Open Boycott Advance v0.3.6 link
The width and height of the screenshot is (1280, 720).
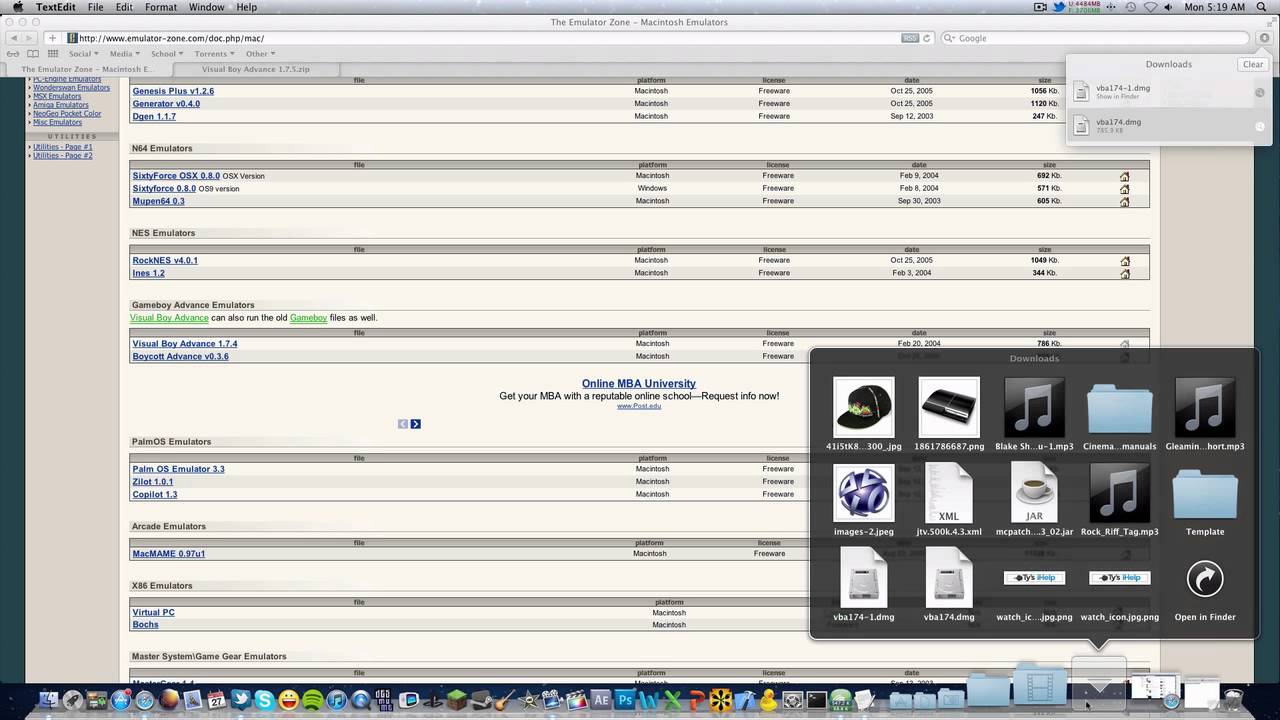[180, 357]
